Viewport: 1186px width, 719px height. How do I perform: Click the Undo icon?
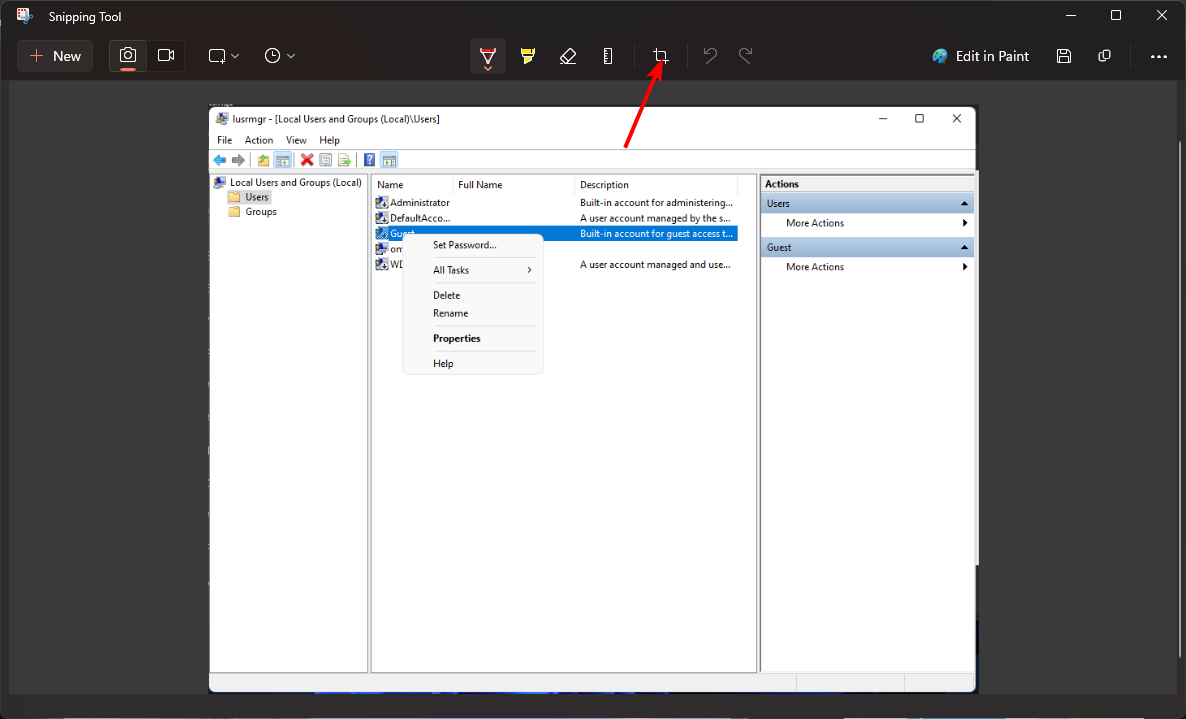coord(710,56)
